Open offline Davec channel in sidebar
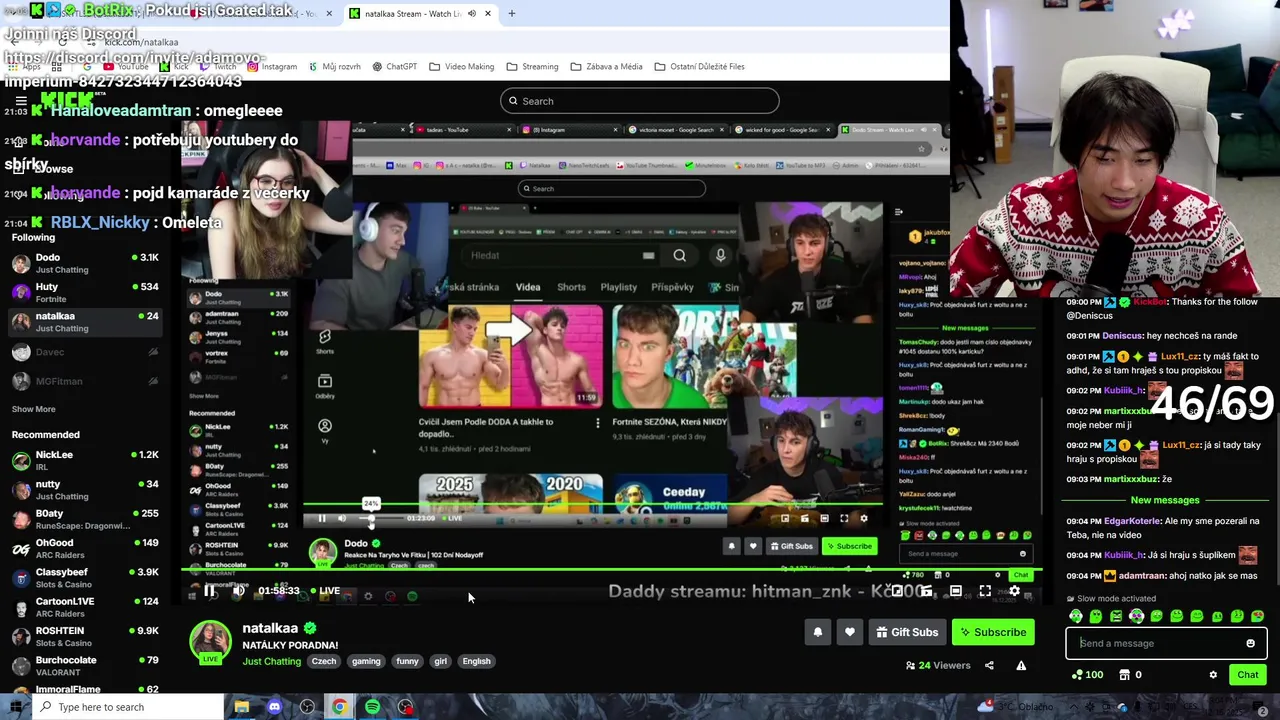 86,352
